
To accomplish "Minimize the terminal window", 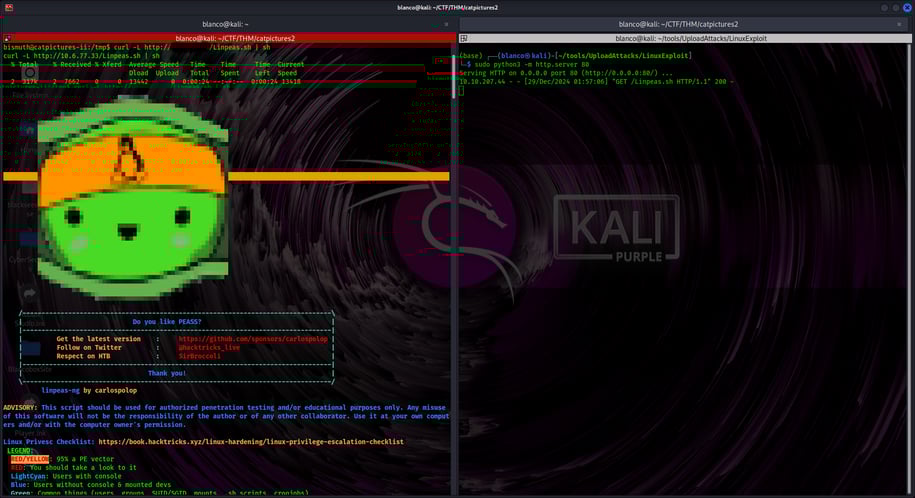I will click(x=885, y=8).
